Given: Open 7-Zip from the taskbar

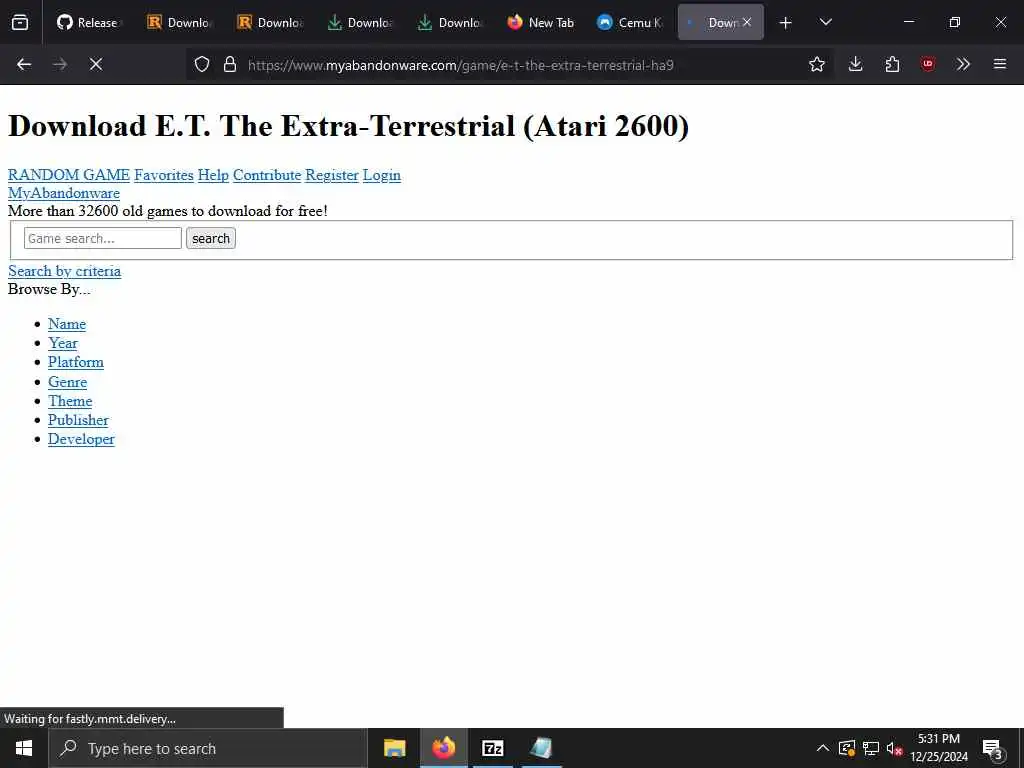Looking at the screenshot, I should point(492,748).
